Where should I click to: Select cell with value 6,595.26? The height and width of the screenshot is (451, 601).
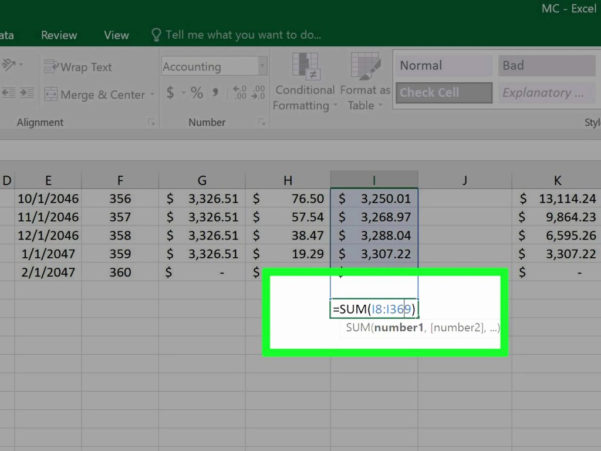(557, 235)
